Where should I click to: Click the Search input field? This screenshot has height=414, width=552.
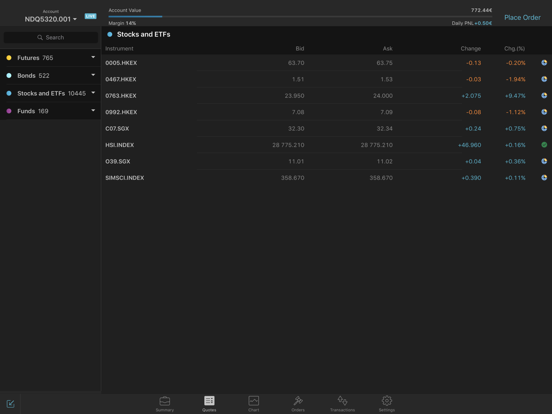pos(51,37)
